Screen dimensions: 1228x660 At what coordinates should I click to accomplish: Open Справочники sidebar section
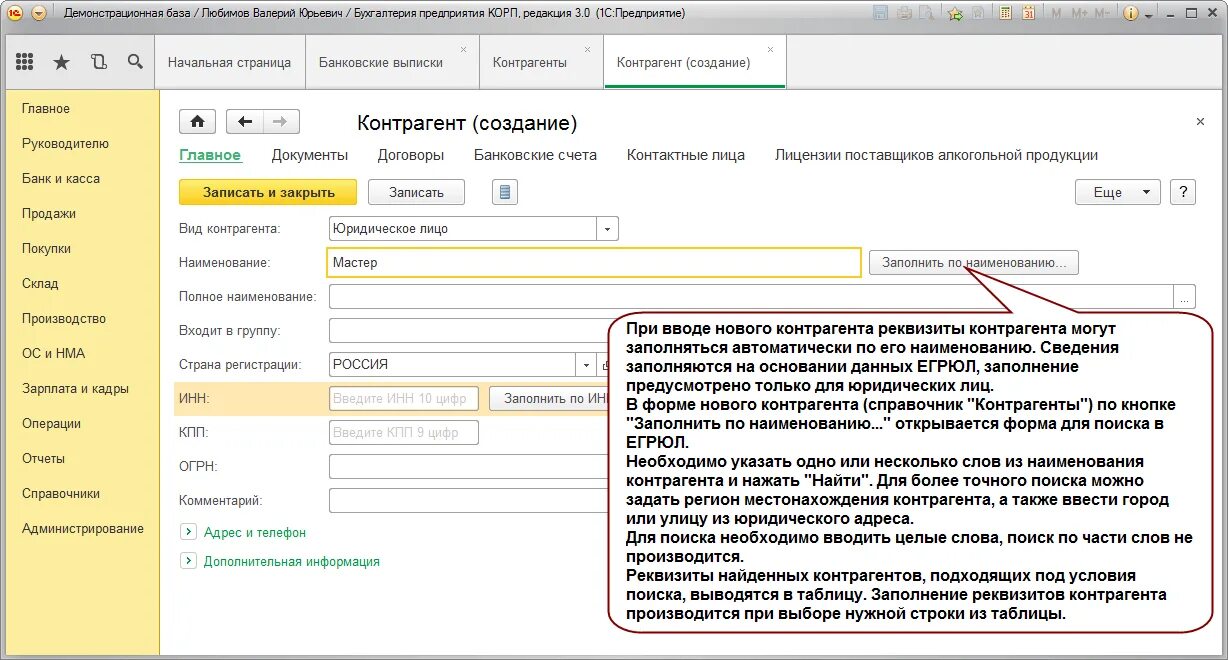coord(61,493)
